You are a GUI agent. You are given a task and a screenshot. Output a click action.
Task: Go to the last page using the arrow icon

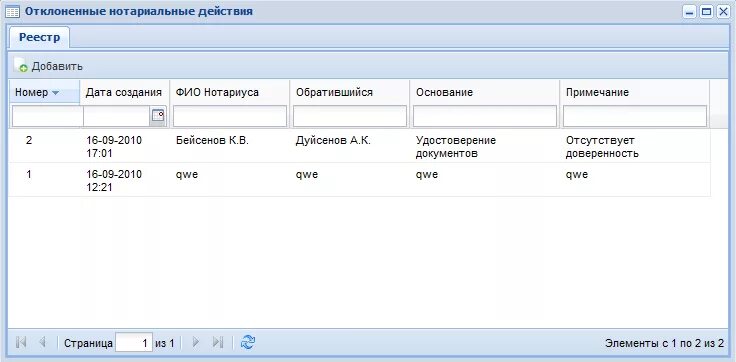pyautogui.click(x=217, y=343)
